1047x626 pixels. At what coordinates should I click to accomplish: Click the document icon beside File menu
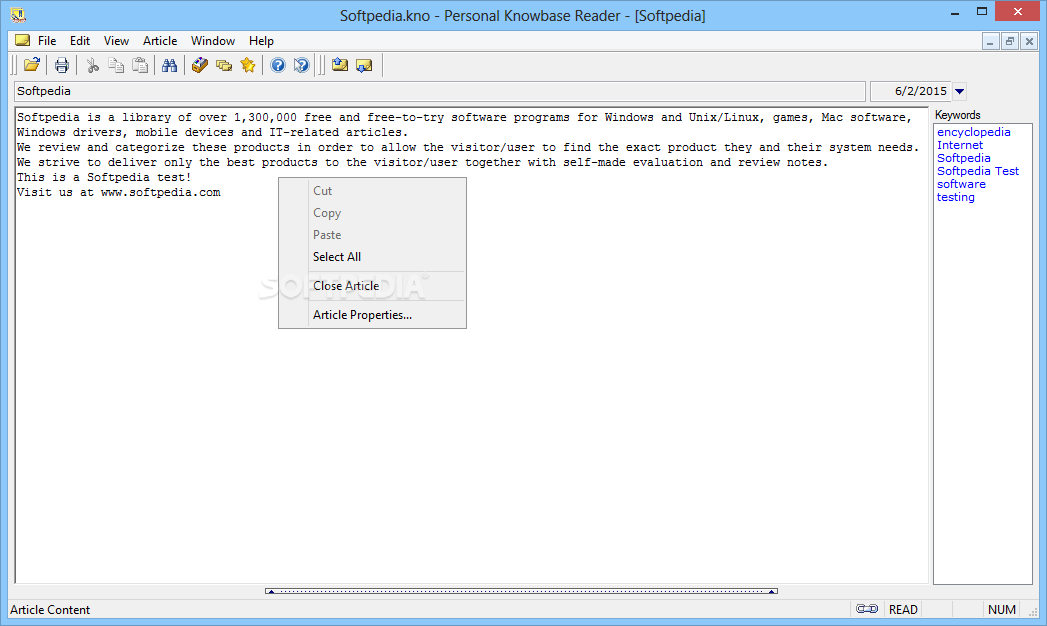pos(23,40)
